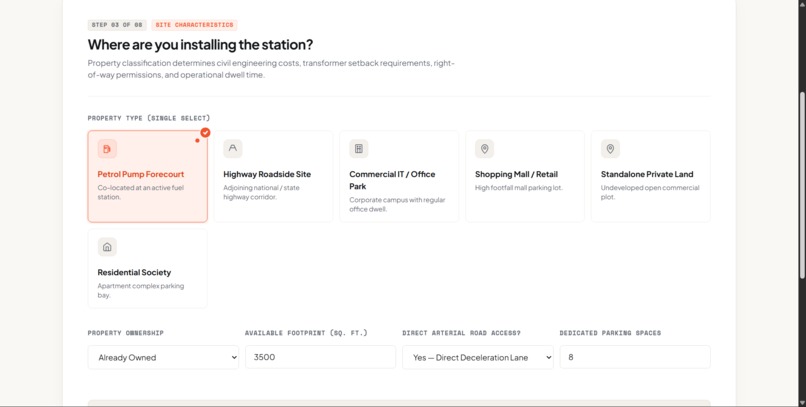Viewport: 806px width, 407px height.
Task: Click the 'Available Footprint (Sq. Ft.)' label
Action: tap(306, 333)
